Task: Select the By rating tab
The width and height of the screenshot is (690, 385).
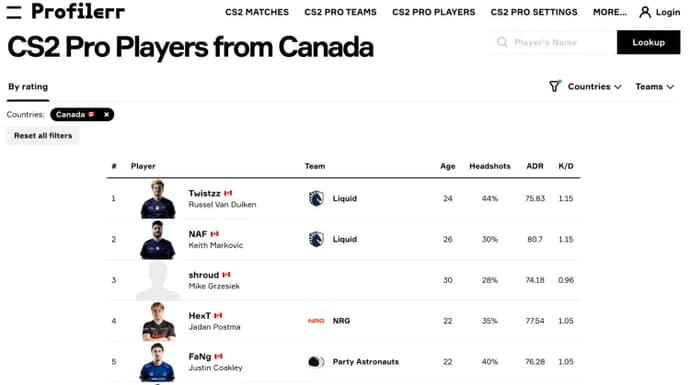Action: [28, 87]
